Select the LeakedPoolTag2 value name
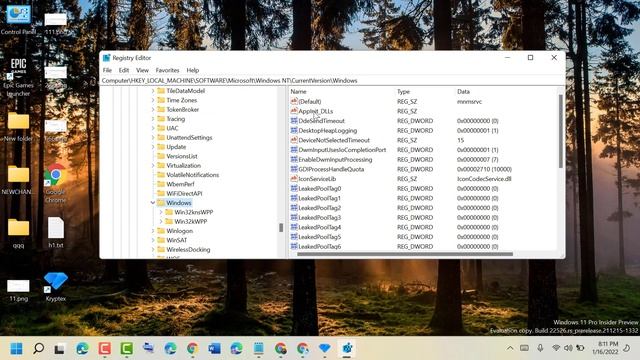This screenshot has width=640, height=360. click(320, 208)
